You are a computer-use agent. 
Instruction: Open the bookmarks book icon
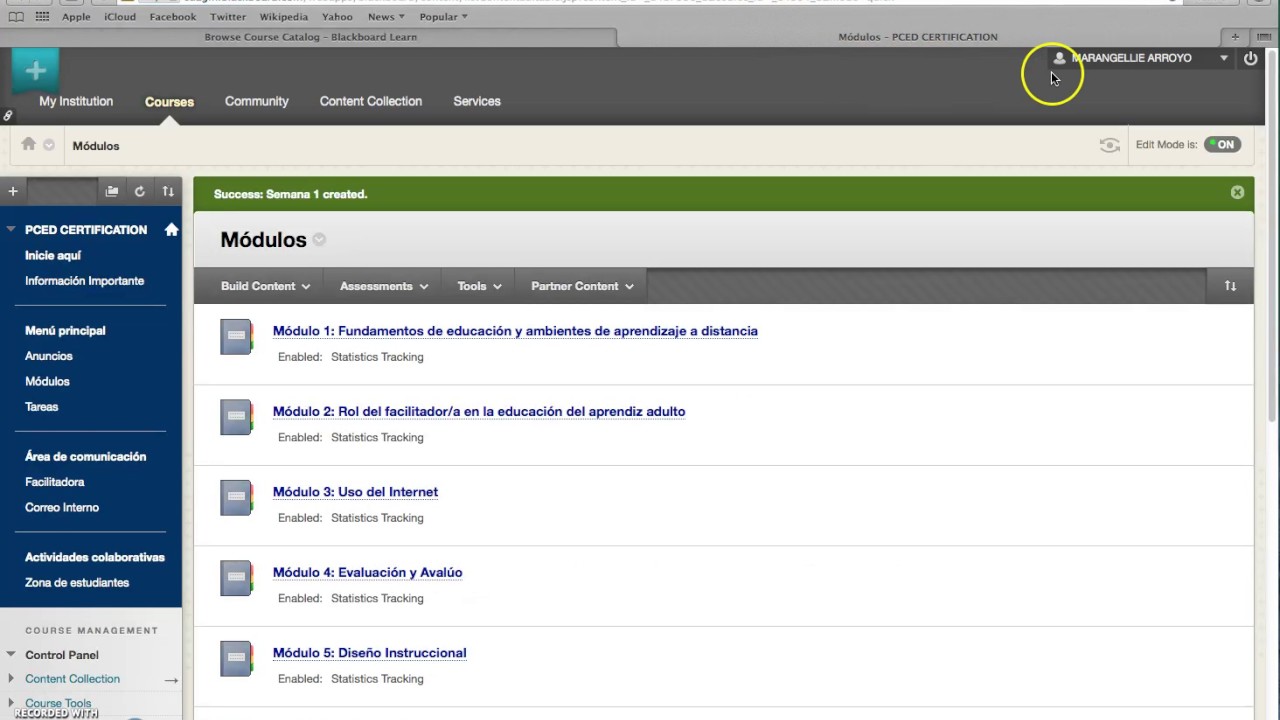point(16,17)
